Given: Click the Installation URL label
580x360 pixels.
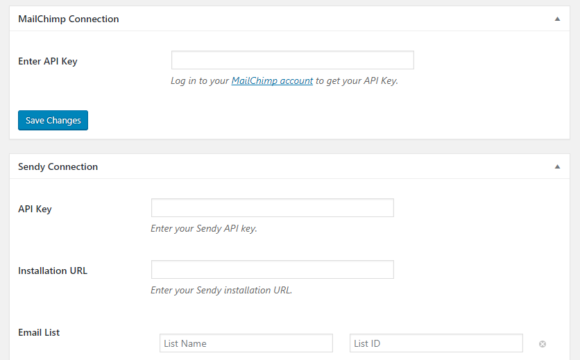Looking at the screenshot, I should click(53, 271).
